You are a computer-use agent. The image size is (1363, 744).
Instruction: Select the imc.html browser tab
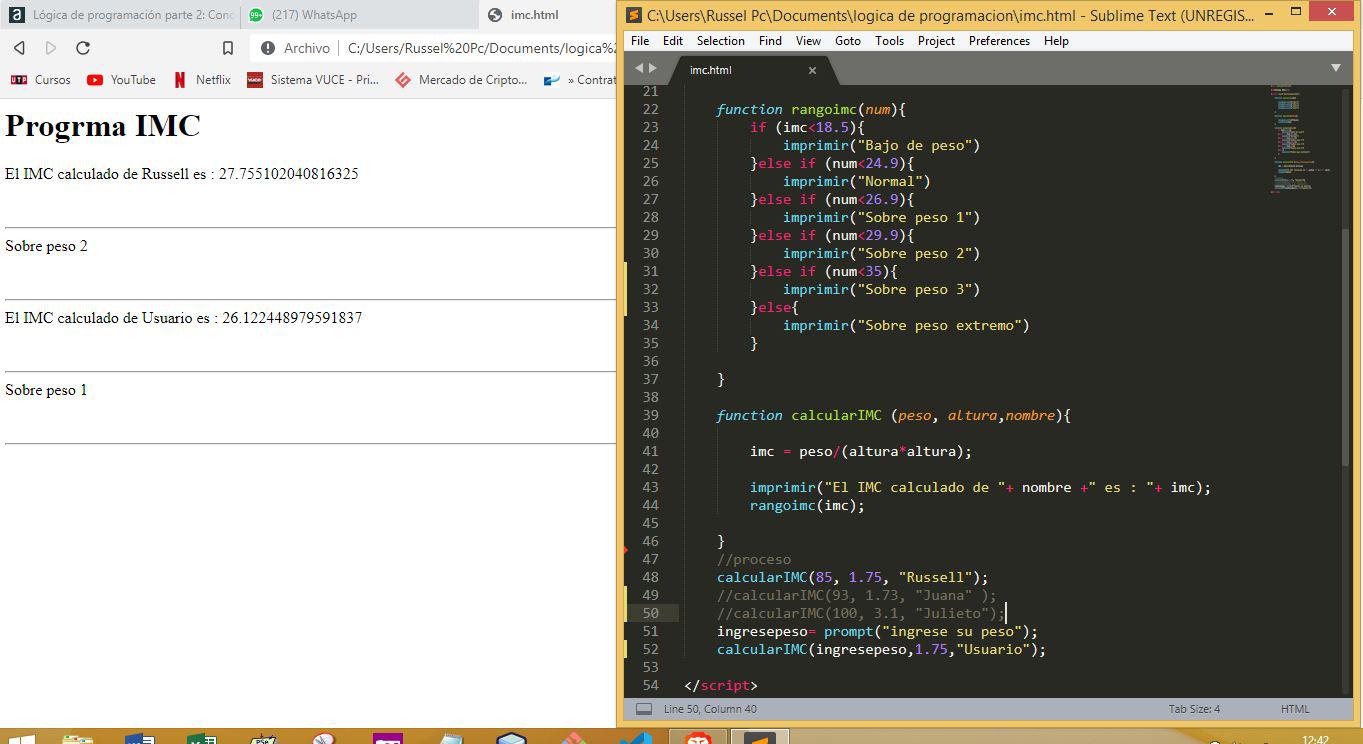click(547, 15)
